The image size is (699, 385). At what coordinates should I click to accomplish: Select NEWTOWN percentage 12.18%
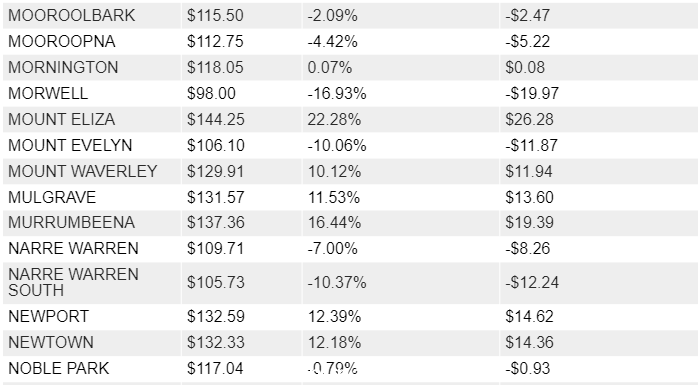pyautogui.click(x=334, y=342)
